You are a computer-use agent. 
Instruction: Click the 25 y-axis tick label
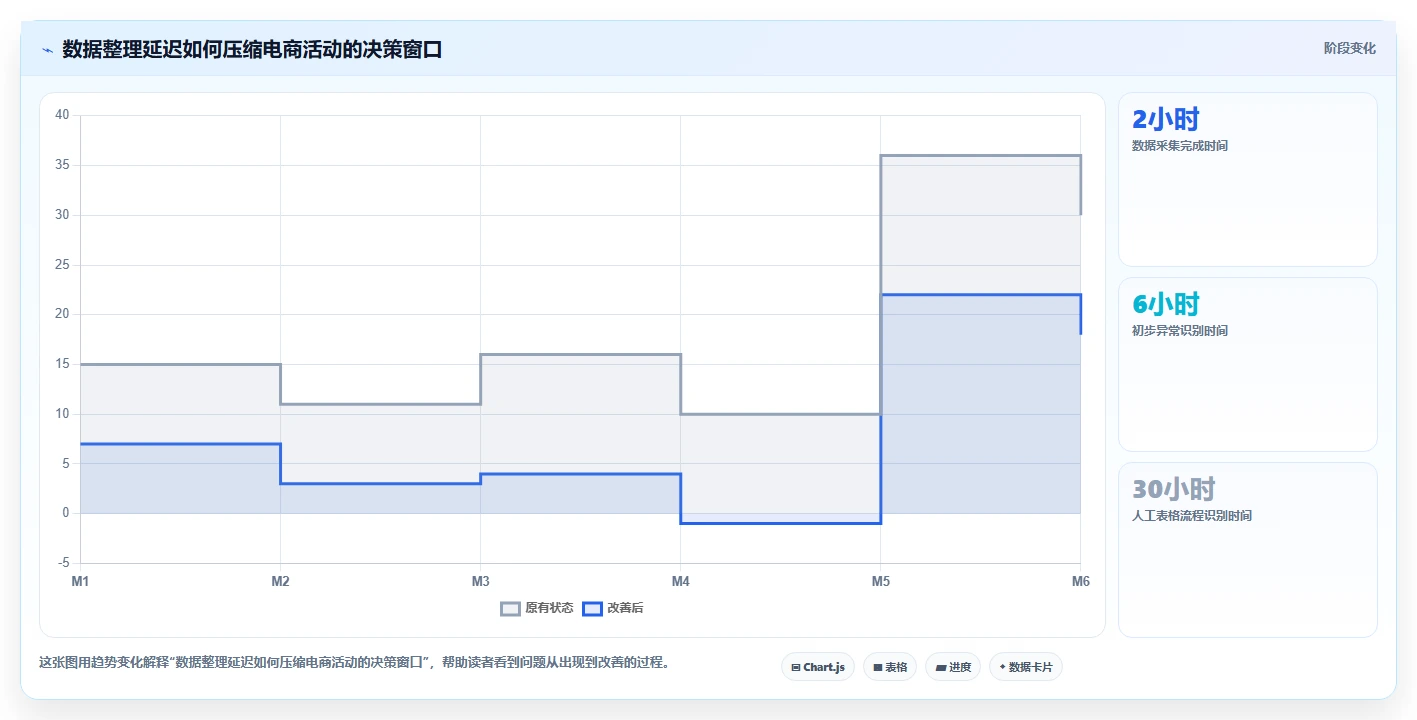tap(62, 265)
